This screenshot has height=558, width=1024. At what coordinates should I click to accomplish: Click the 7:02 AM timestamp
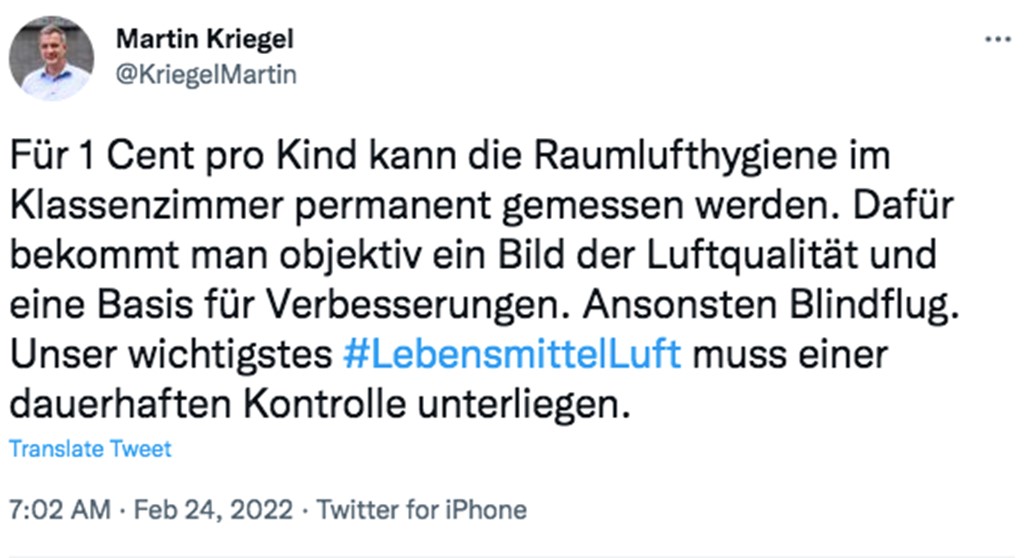click(58, 510)
